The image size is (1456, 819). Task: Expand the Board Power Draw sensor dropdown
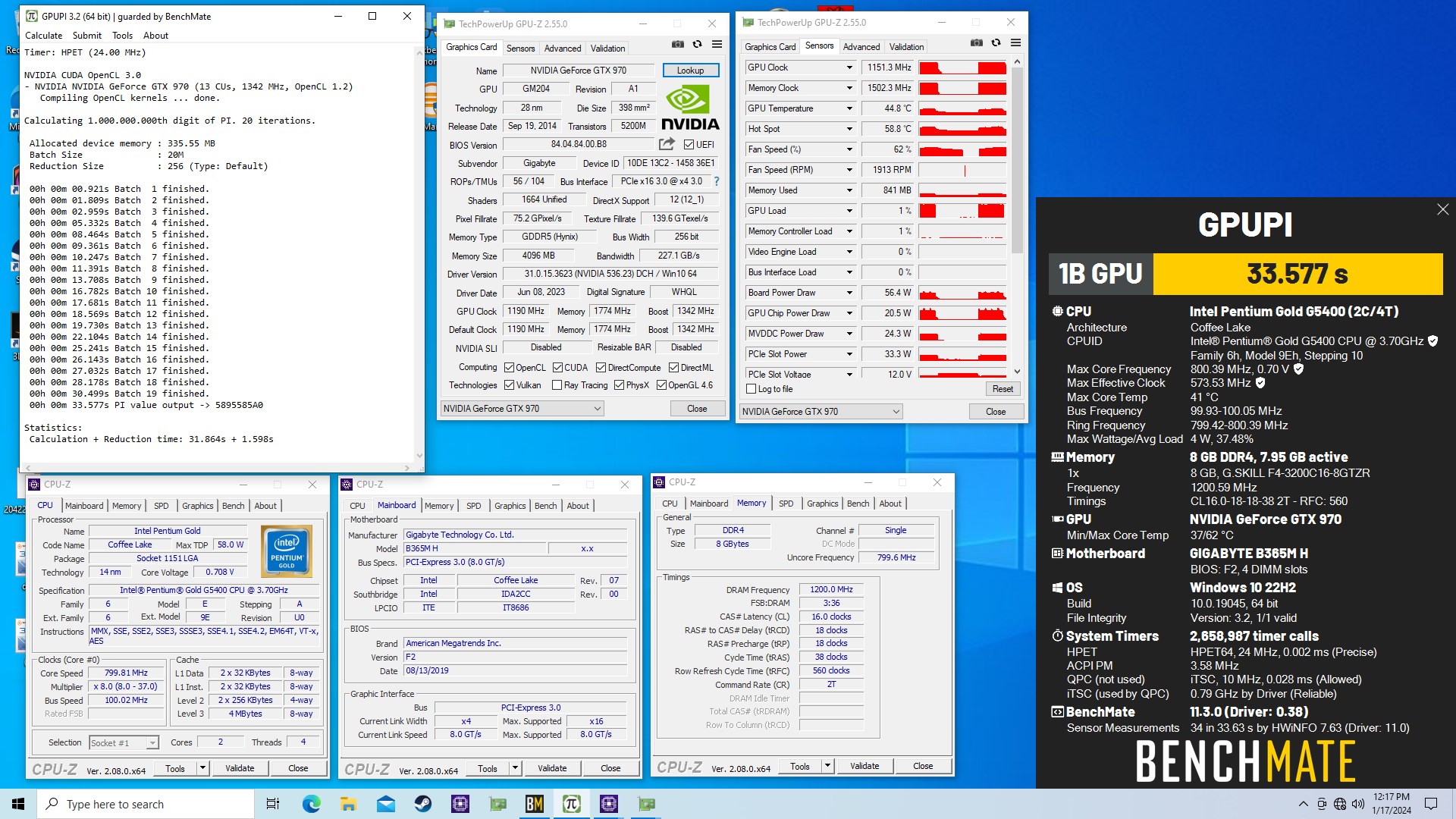pyautogui.click(x=849, y=293)
